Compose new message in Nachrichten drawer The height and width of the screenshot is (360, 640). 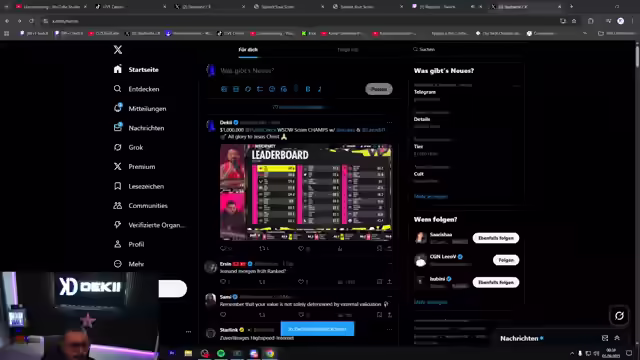[605, 338]
